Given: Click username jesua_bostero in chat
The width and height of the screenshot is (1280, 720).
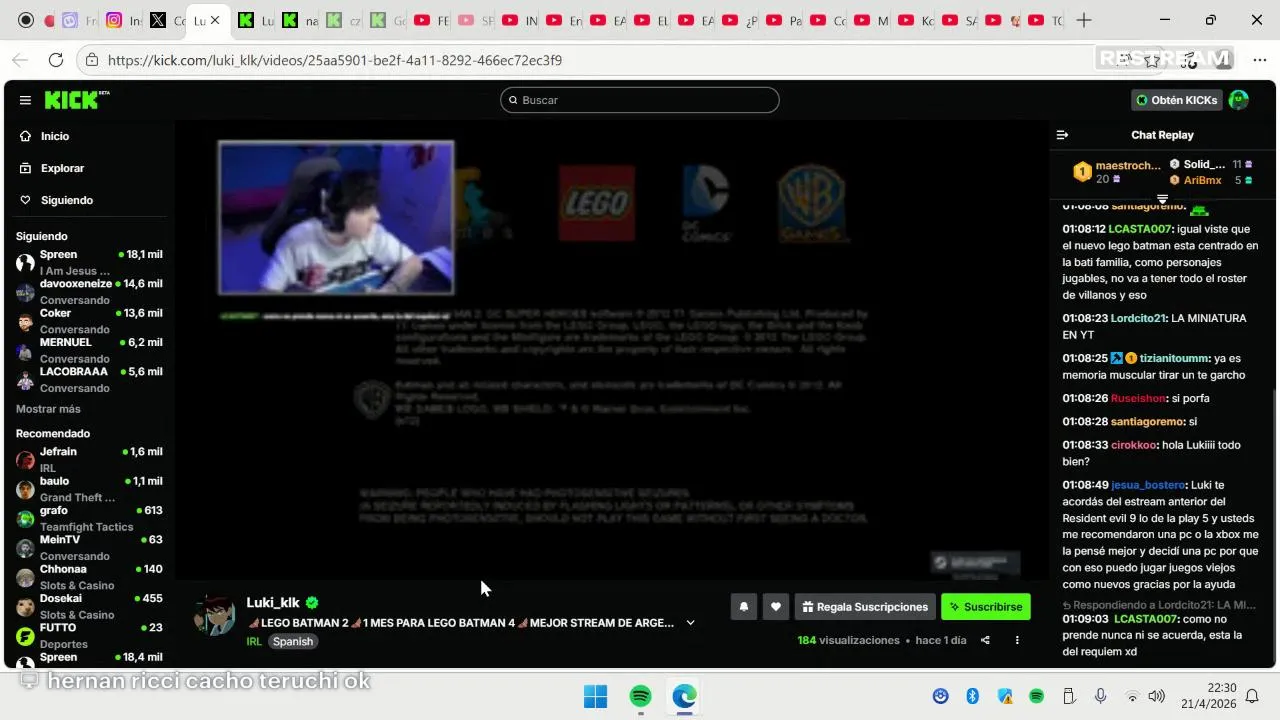Looking at the screenshot, I should 1148,485.
